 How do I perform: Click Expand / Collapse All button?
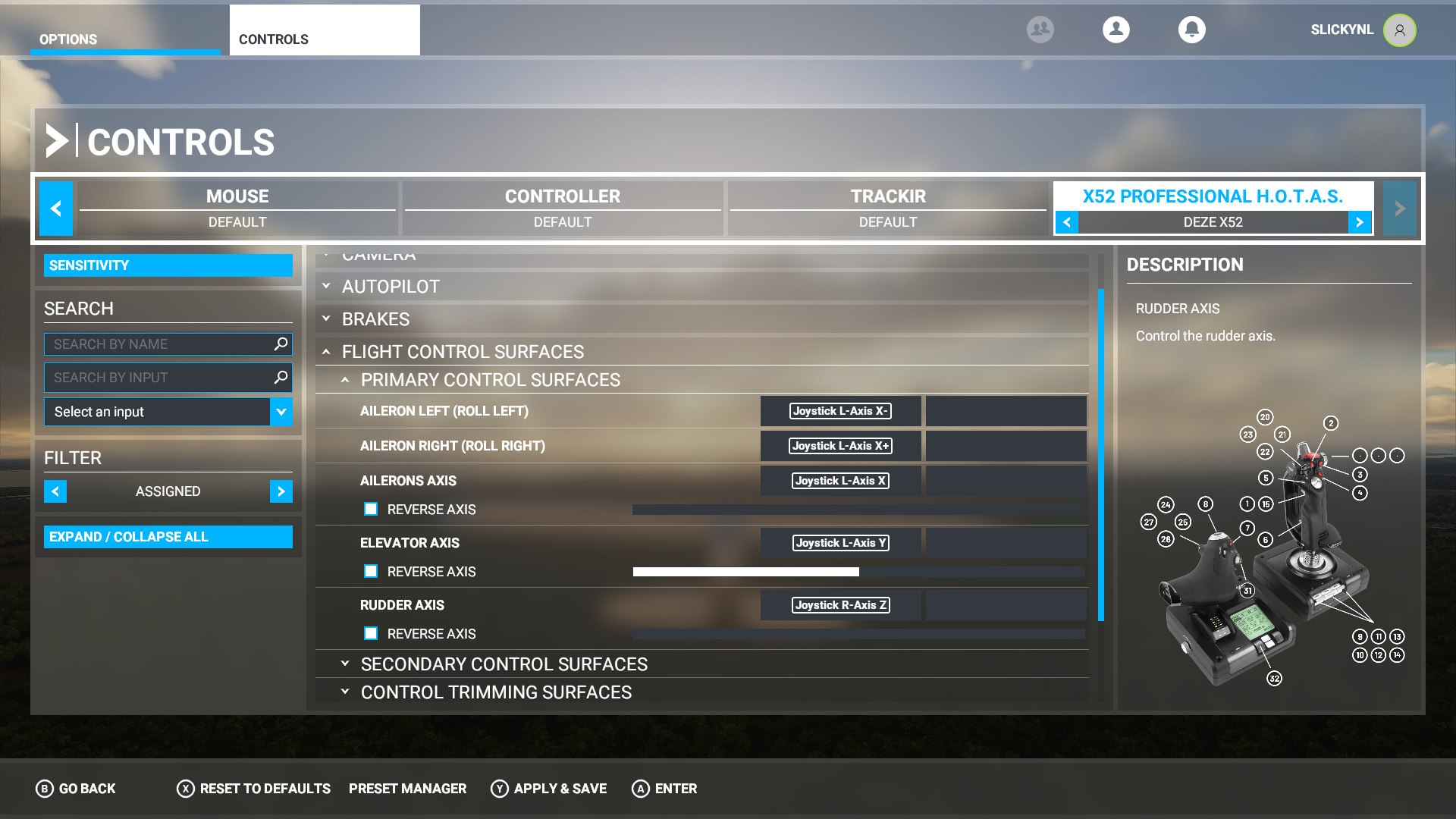pos(168,537)
